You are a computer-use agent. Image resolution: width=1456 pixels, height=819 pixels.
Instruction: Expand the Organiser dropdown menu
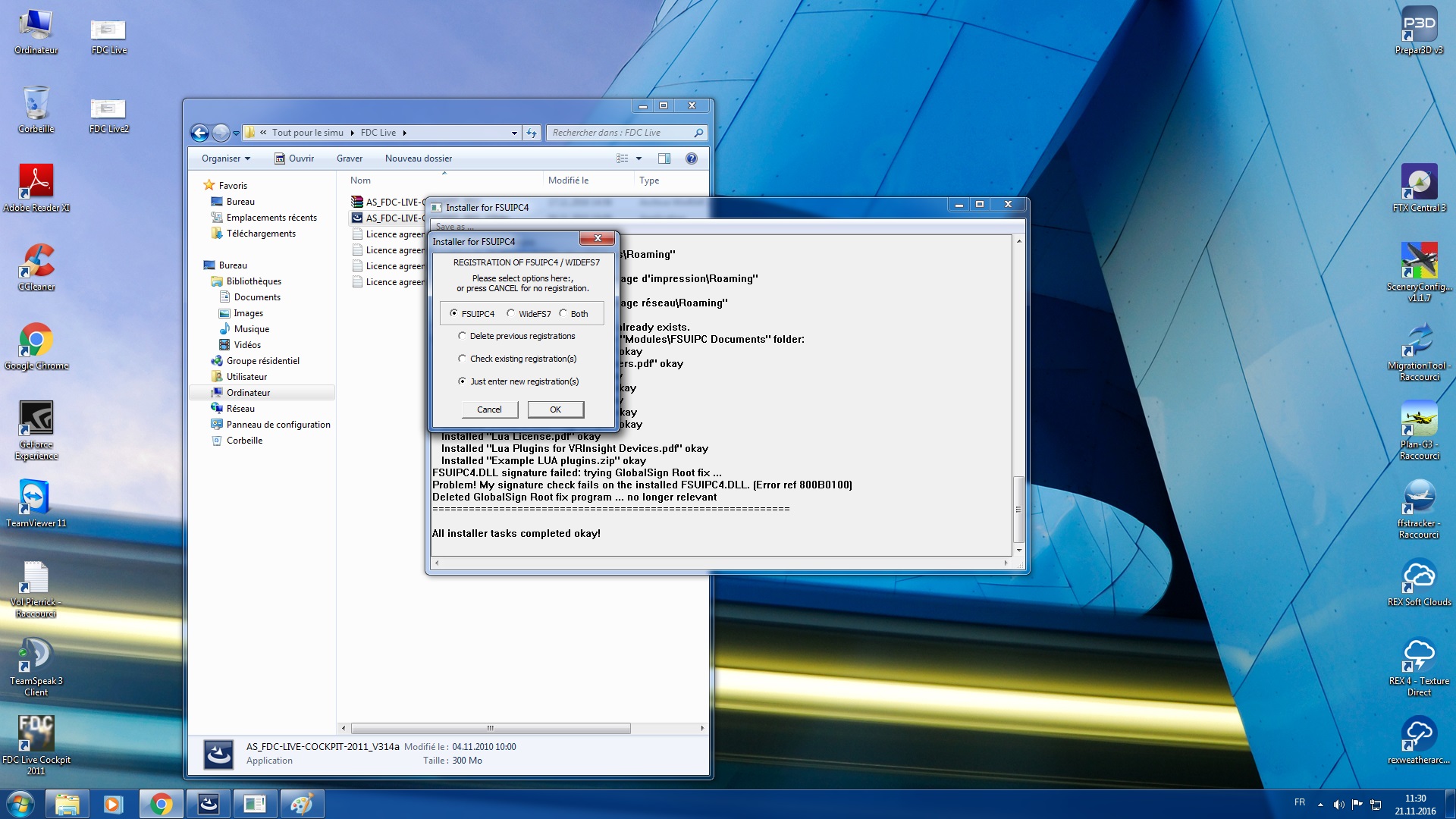click(x=225, y=158)
